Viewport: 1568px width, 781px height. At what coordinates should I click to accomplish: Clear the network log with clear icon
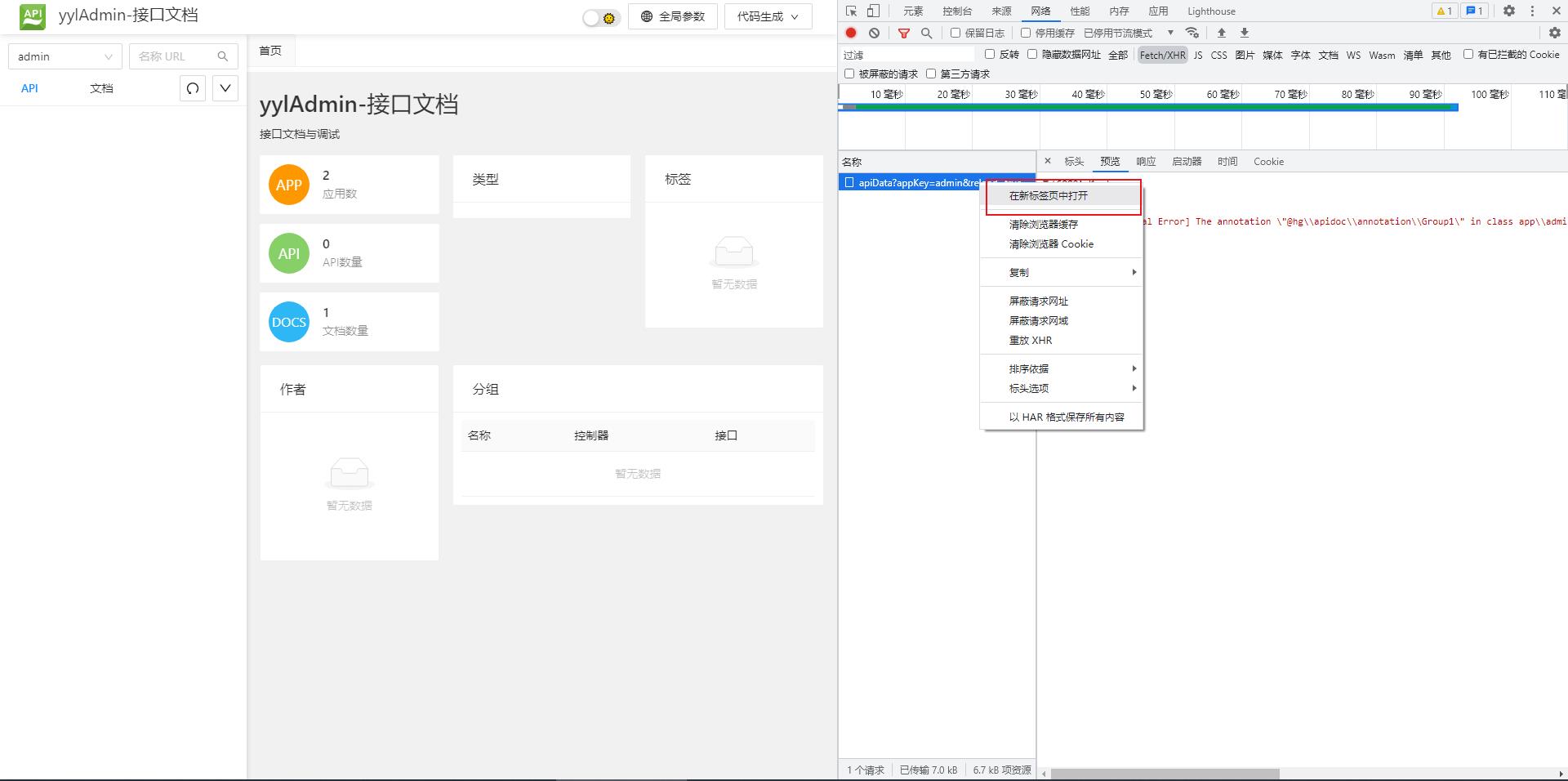click(874, 33)
